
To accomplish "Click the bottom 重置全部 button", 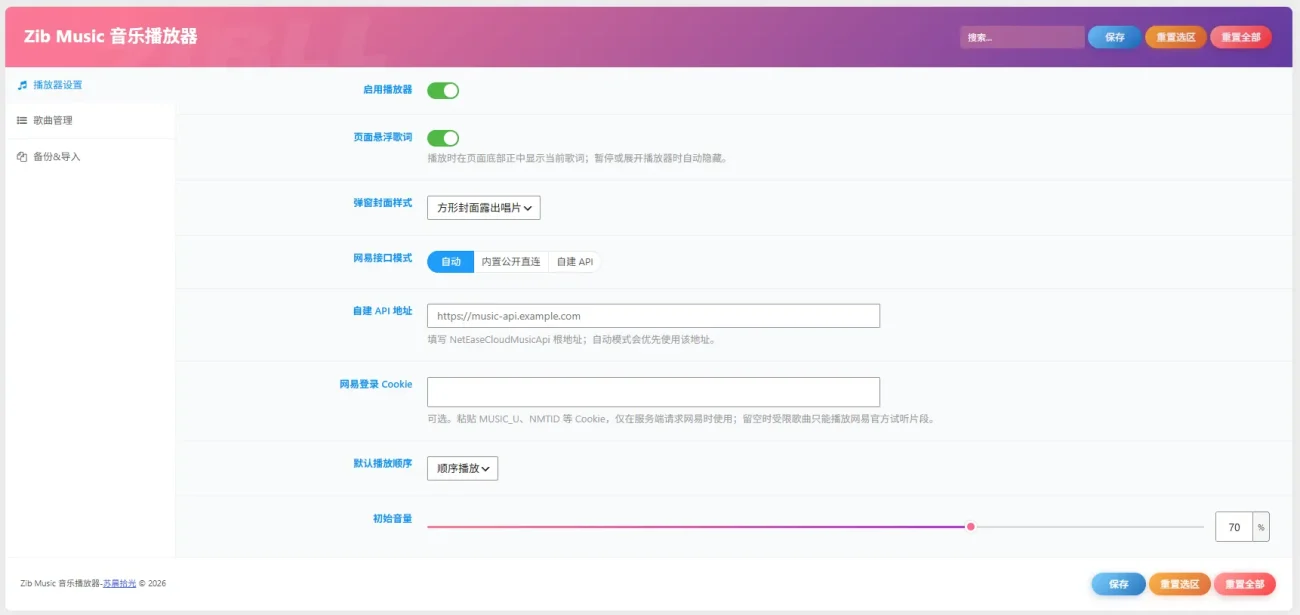I will (1245, 584).
